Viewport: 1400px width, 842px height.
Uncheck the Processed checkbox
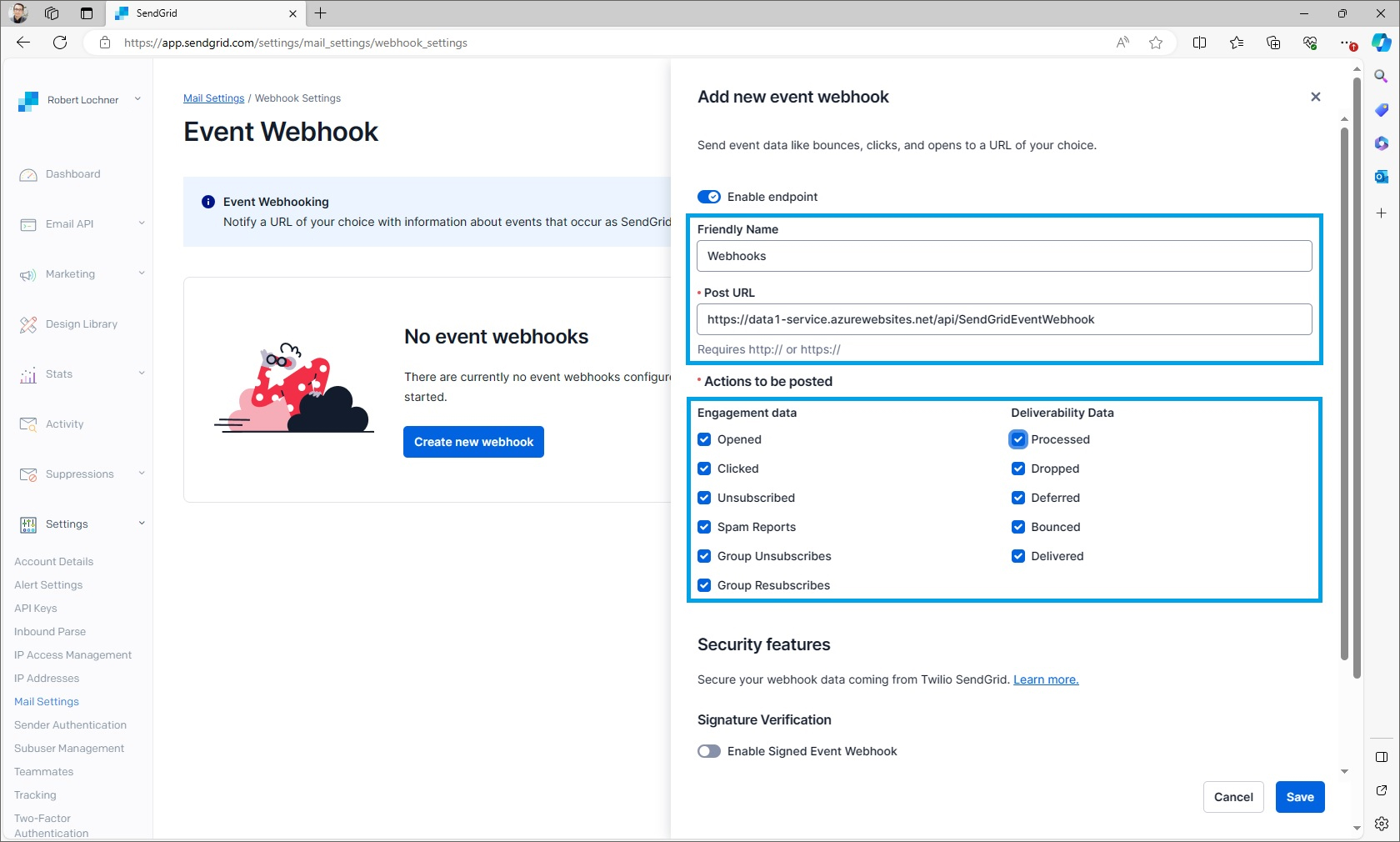click(x=1018, y=439)
